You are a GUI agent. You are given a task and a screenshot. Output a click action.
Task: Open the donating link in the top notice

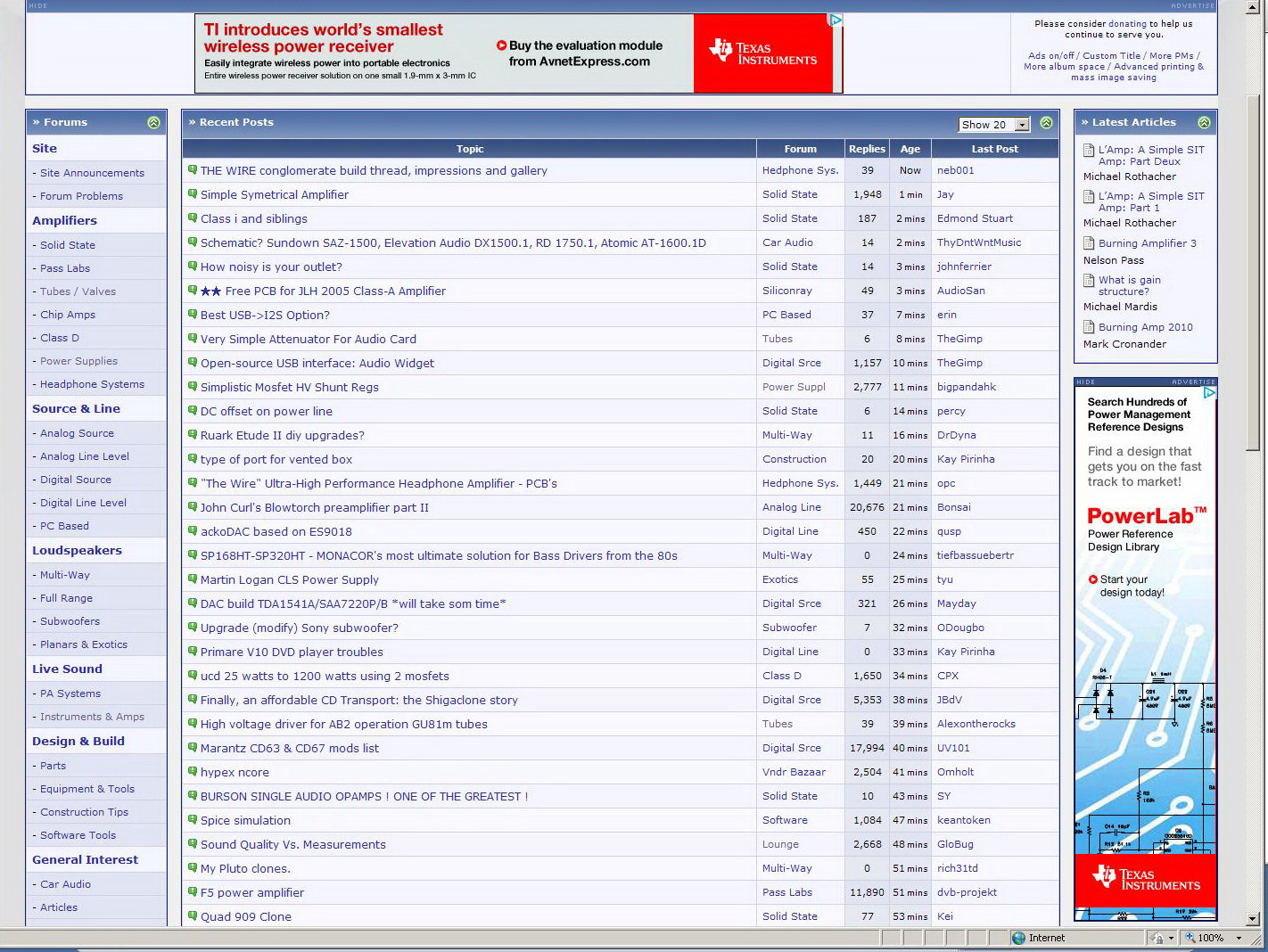1127,24
